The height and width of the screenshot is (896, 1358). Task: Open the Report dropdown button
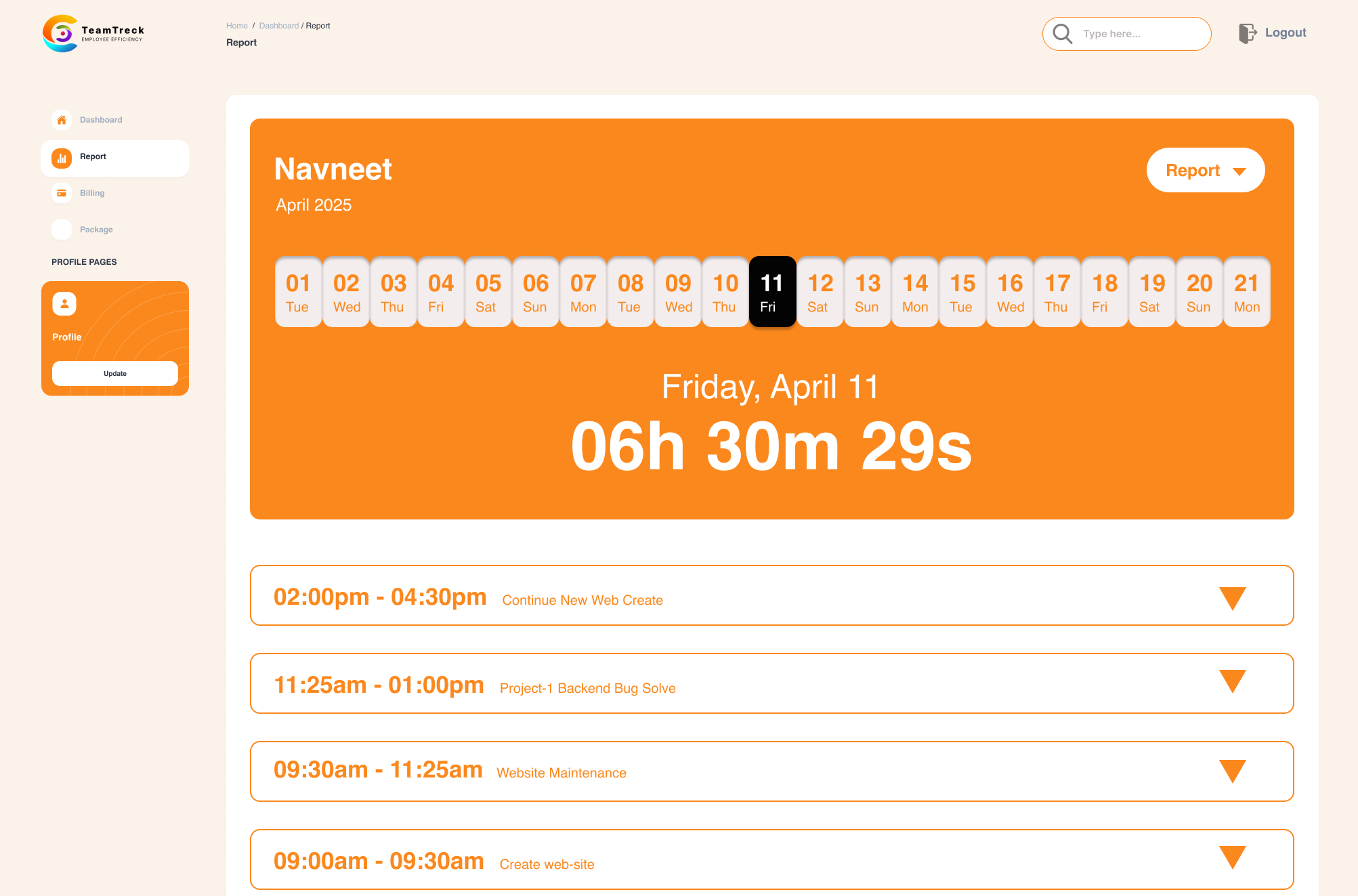(1206, 170)
